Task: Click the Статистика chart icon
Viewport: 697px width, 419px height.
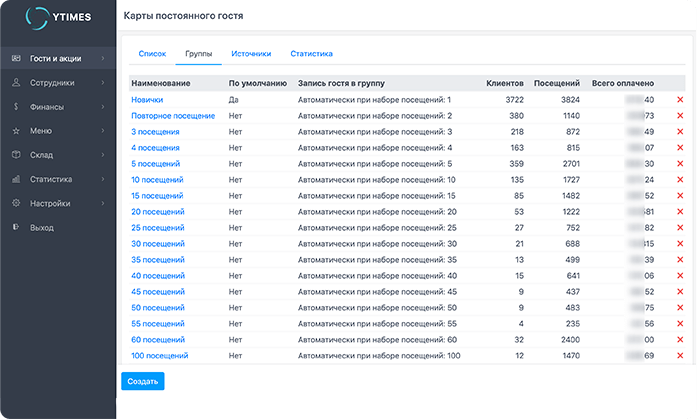Action: coord(16,179)
